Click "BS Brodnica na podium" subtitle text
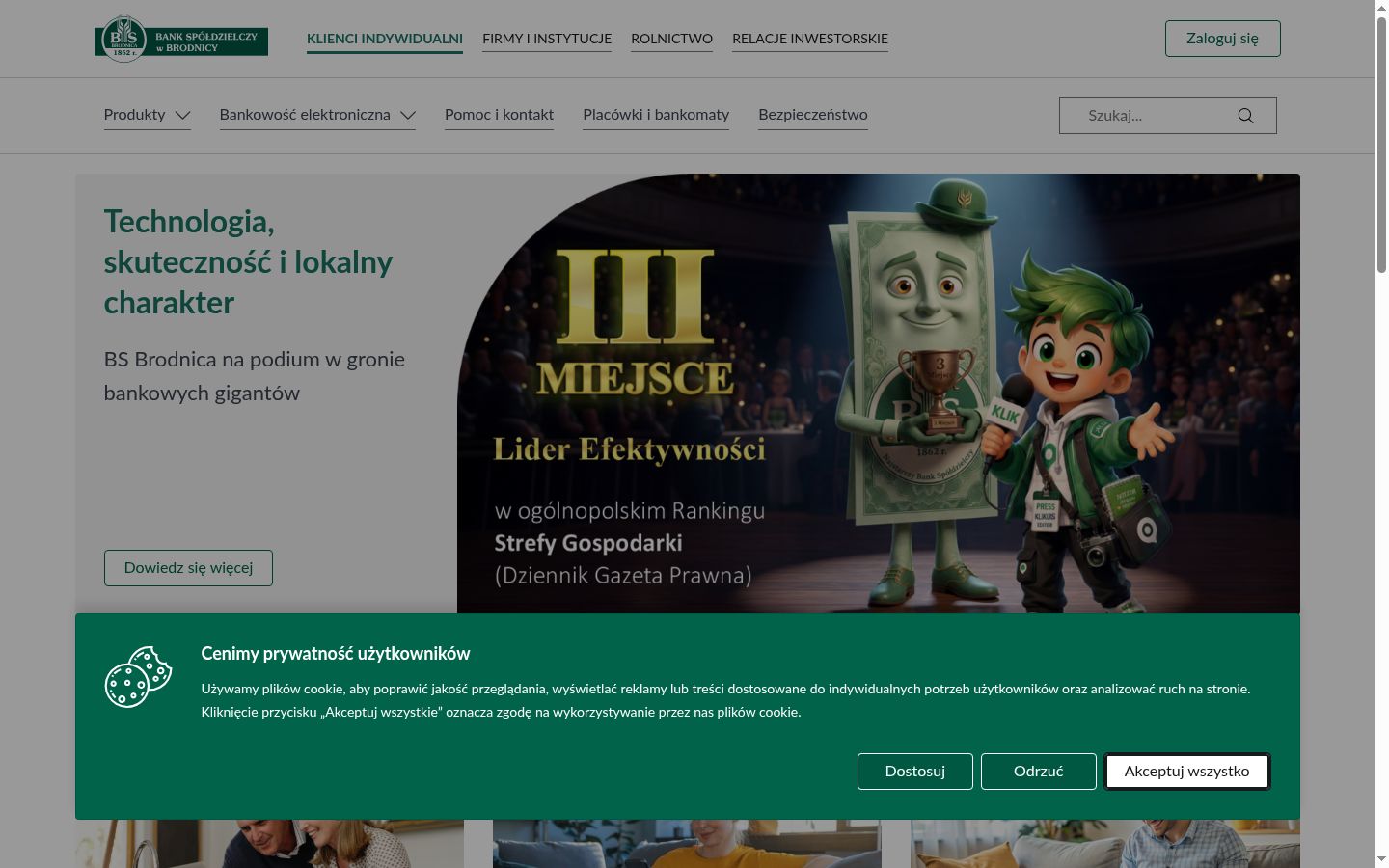 point(255,376)
